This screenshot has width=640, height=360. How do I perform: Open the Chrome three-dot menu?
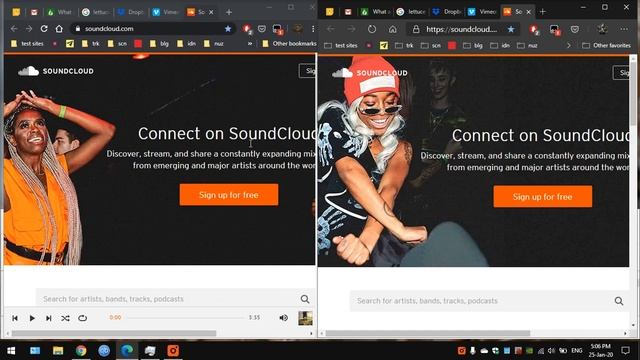(313, 29)
